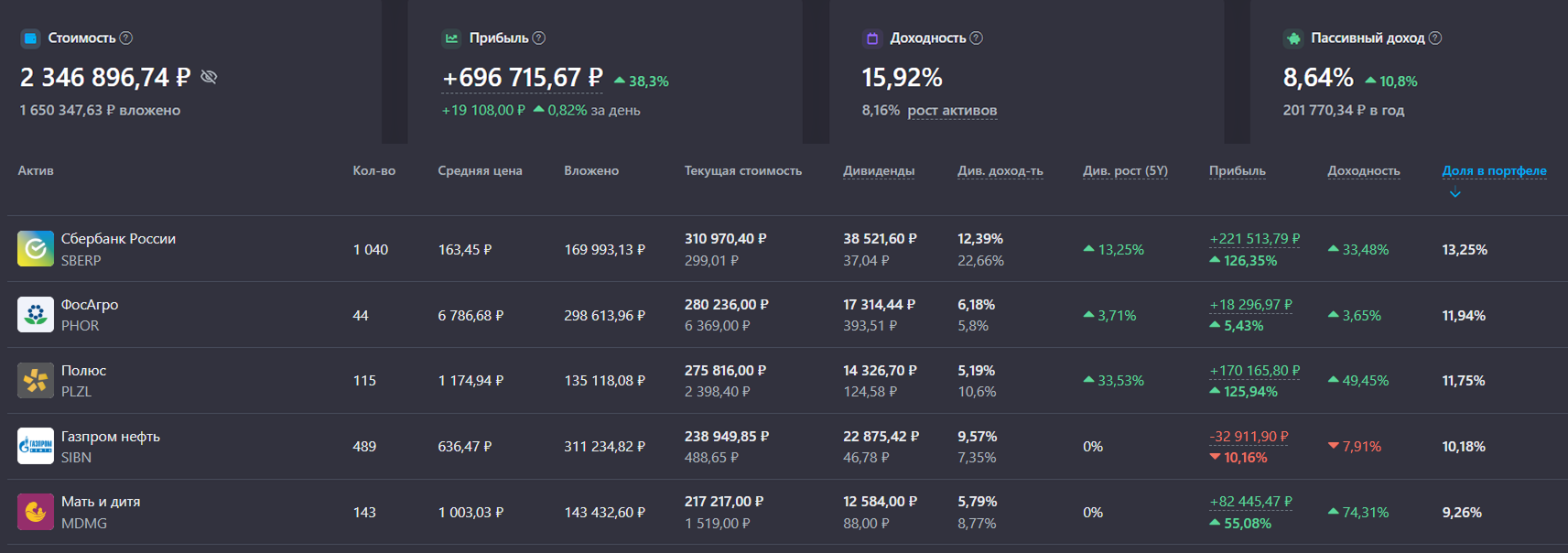
Task: Click the ФосАгро company logo icon
Action: (x=36, y=315)
